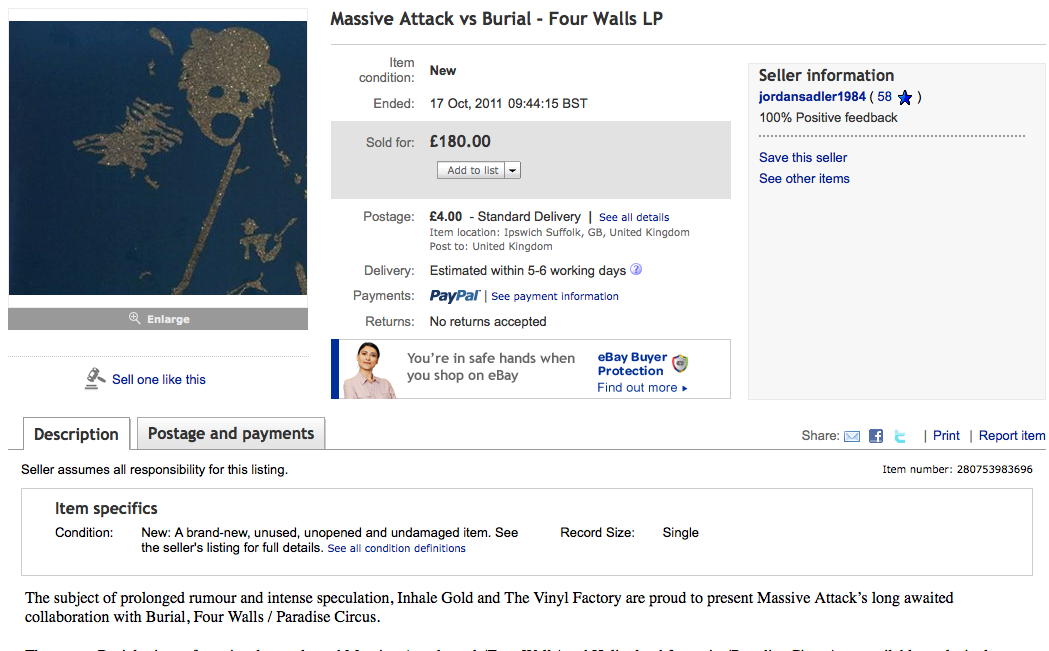Click Save this seller link
The image size is (1049, 651).
tap(803, 157)
